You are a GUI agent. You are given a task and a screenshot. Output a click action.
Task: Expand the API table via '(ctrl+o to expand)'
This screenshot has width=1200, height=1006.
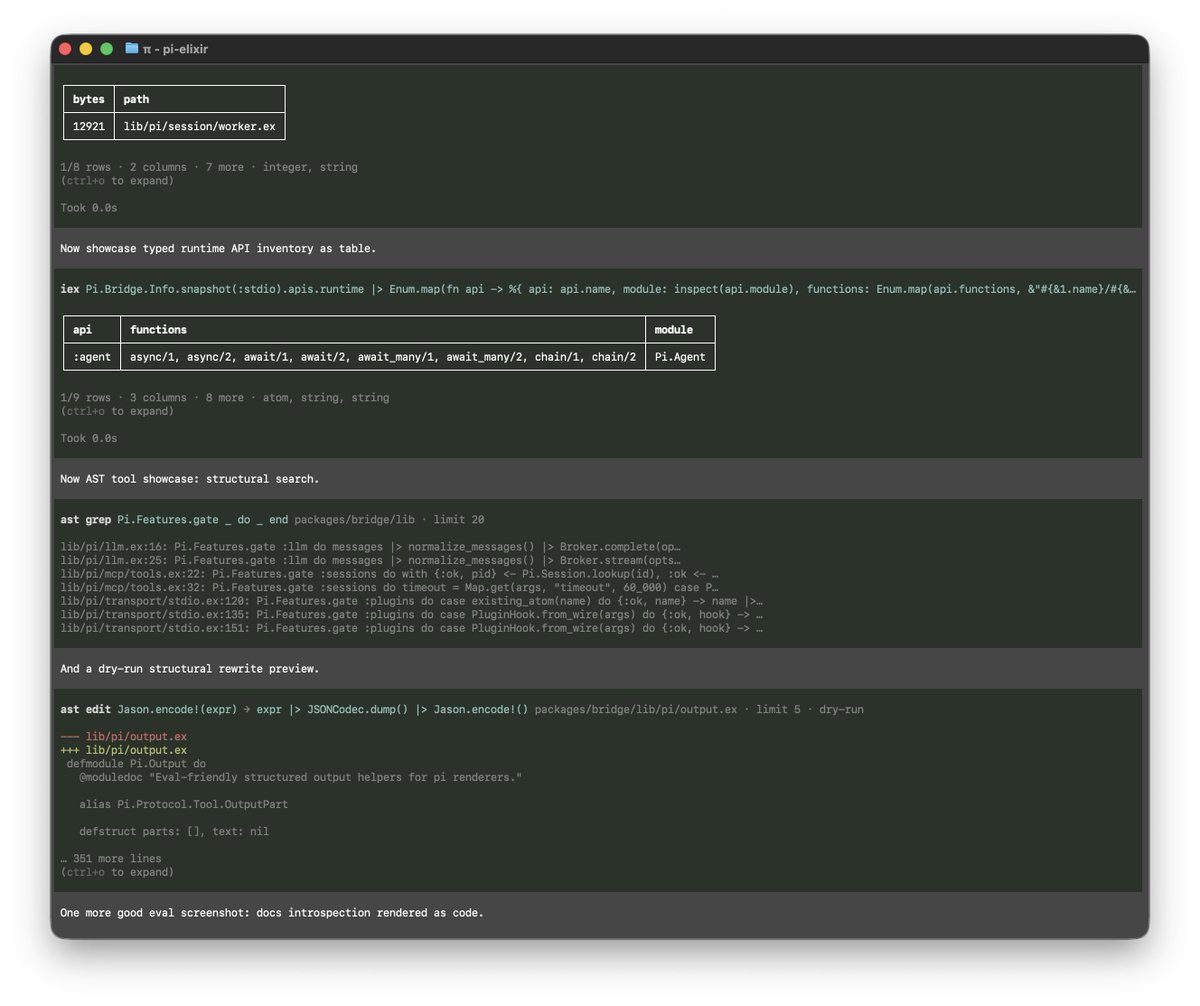point(117,411)
